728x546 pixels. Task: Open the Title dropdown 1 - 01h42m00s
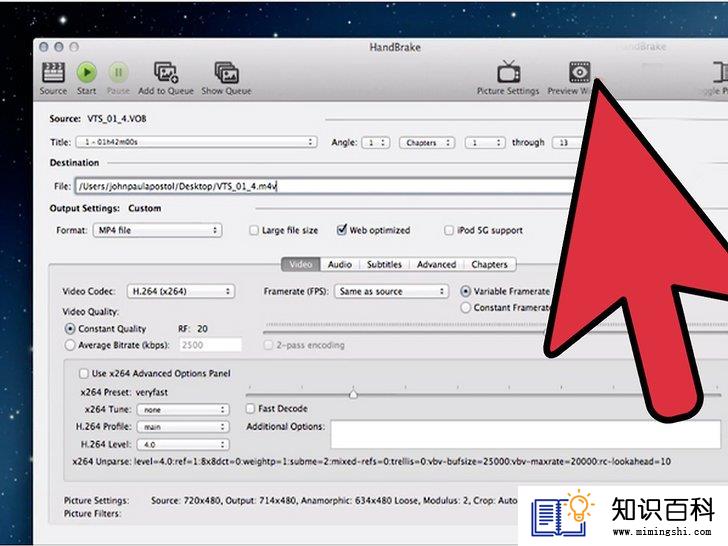pyautogui.click(x=196, y=142)
